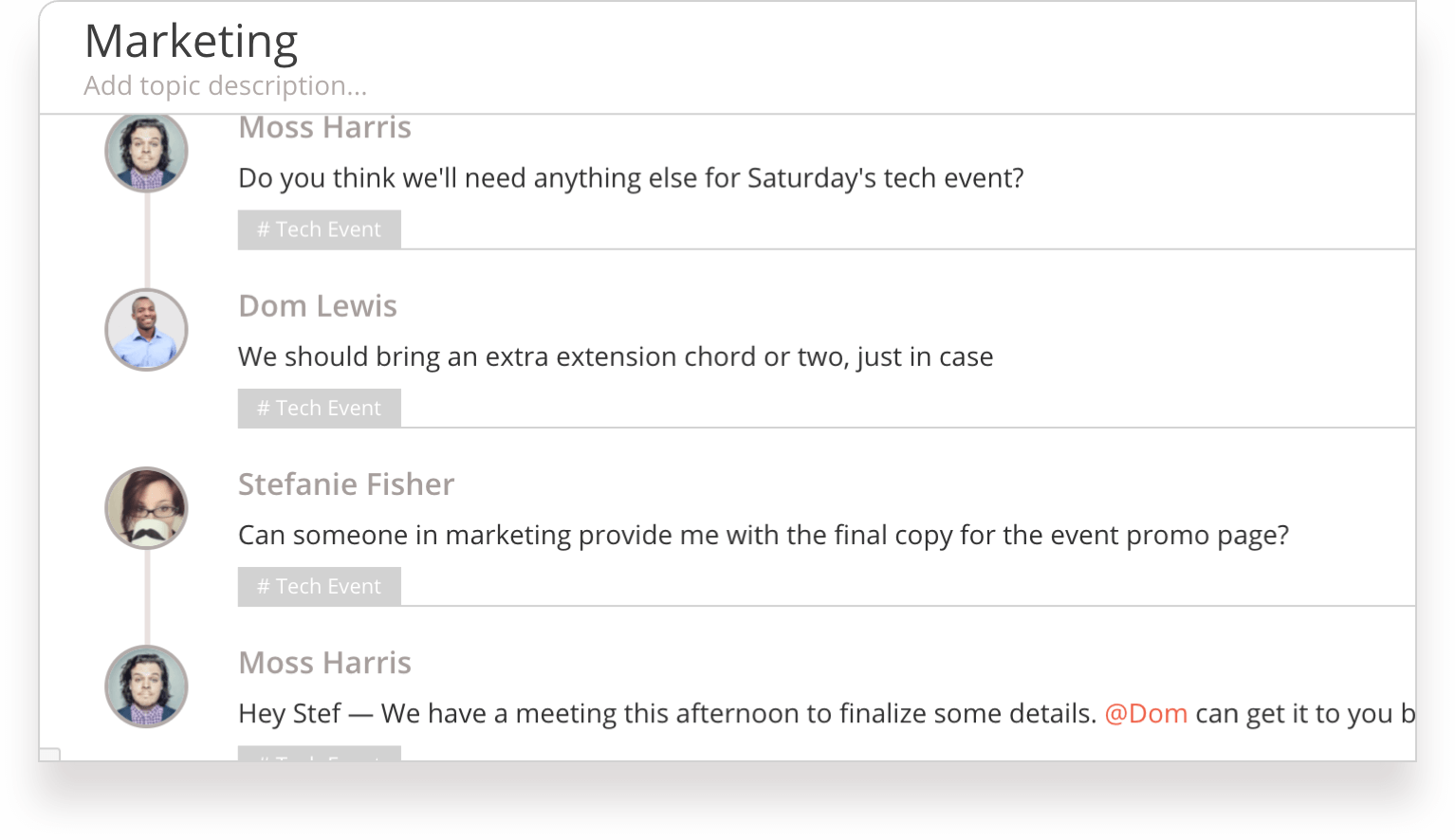The height and width of the screenshot is (840, 1455).
Task: Open Moss Harris avatar on Saturday's tech event message
Action: coord(146,152)
